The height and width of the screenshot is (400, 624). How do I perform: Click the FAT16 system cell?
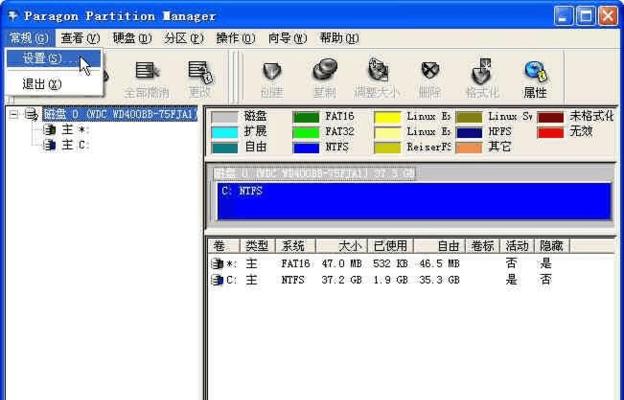(295, 263)
